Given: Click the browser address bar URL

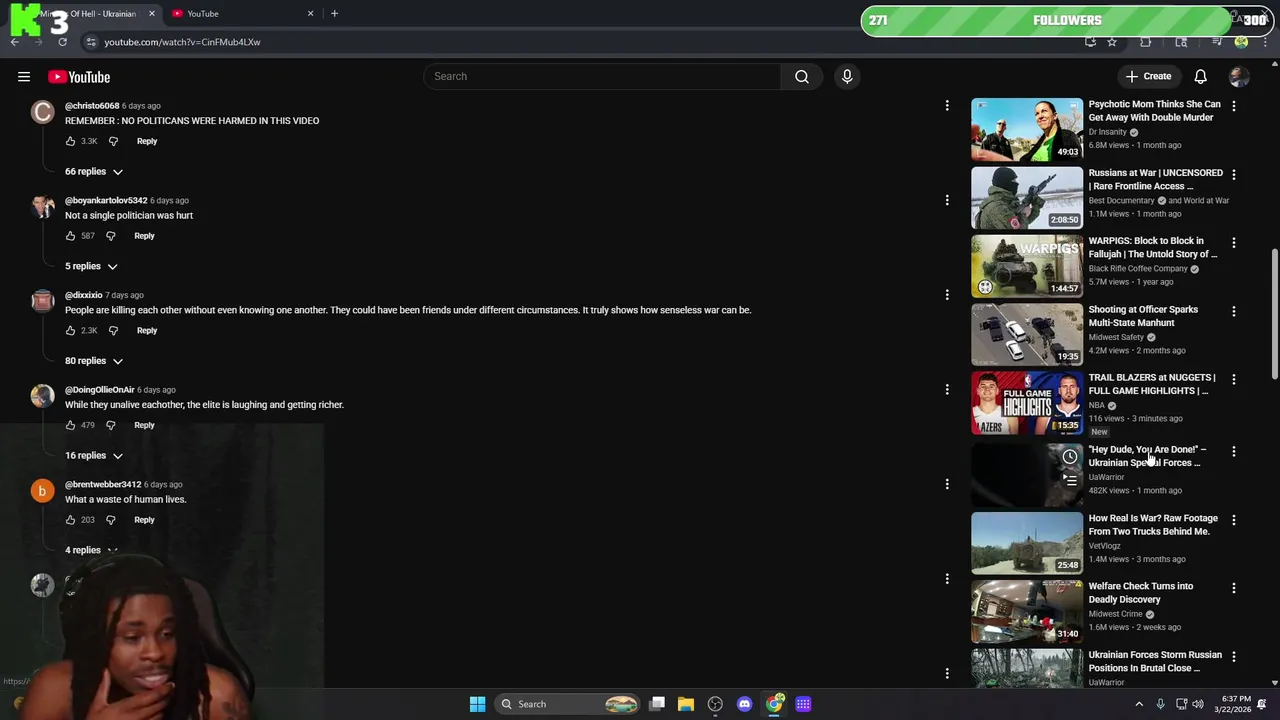Looking at the screenshot, I should pyautogui.click(x=182, y=42).
